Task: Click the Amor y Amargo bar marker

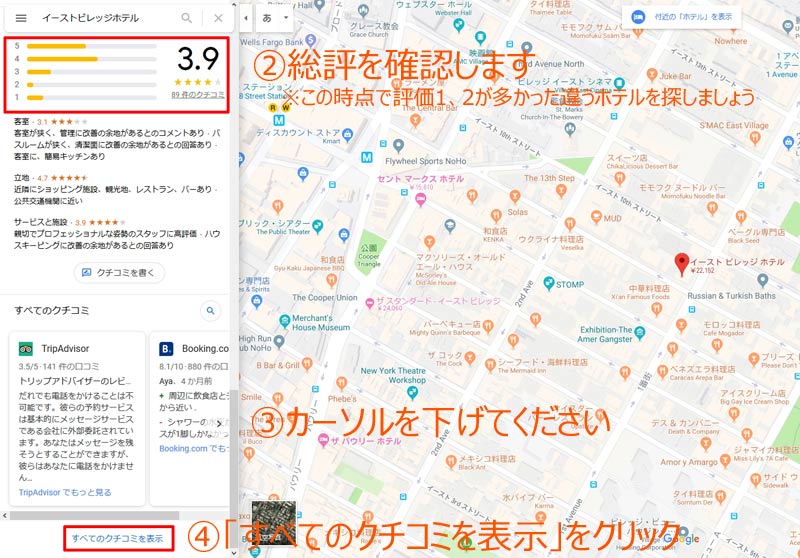Action: point(725,461)
